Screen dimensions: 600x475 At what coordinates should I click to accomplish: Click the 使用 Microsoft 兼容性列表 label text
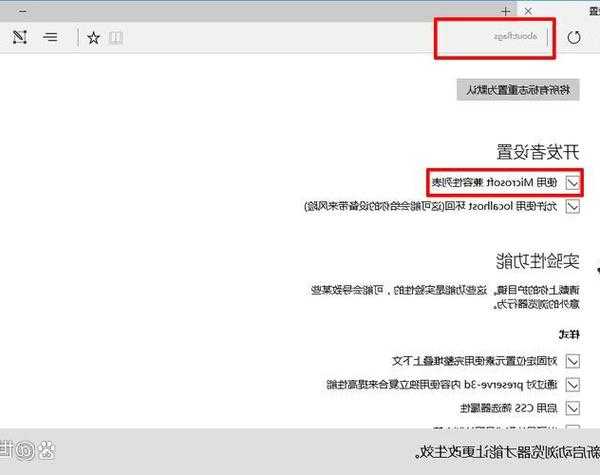pyautogui.click(x=495, y=183)
